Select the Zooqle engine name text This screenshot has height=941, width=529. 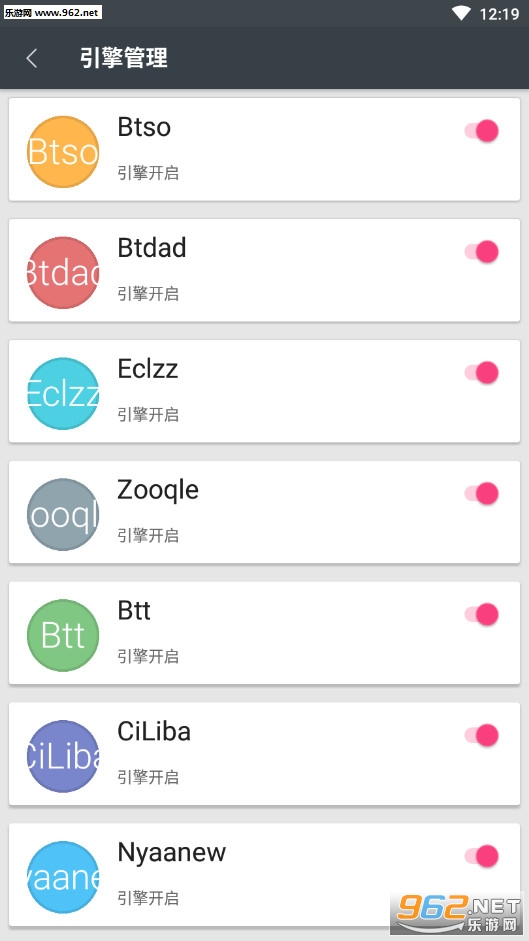(x=158, y=491)
